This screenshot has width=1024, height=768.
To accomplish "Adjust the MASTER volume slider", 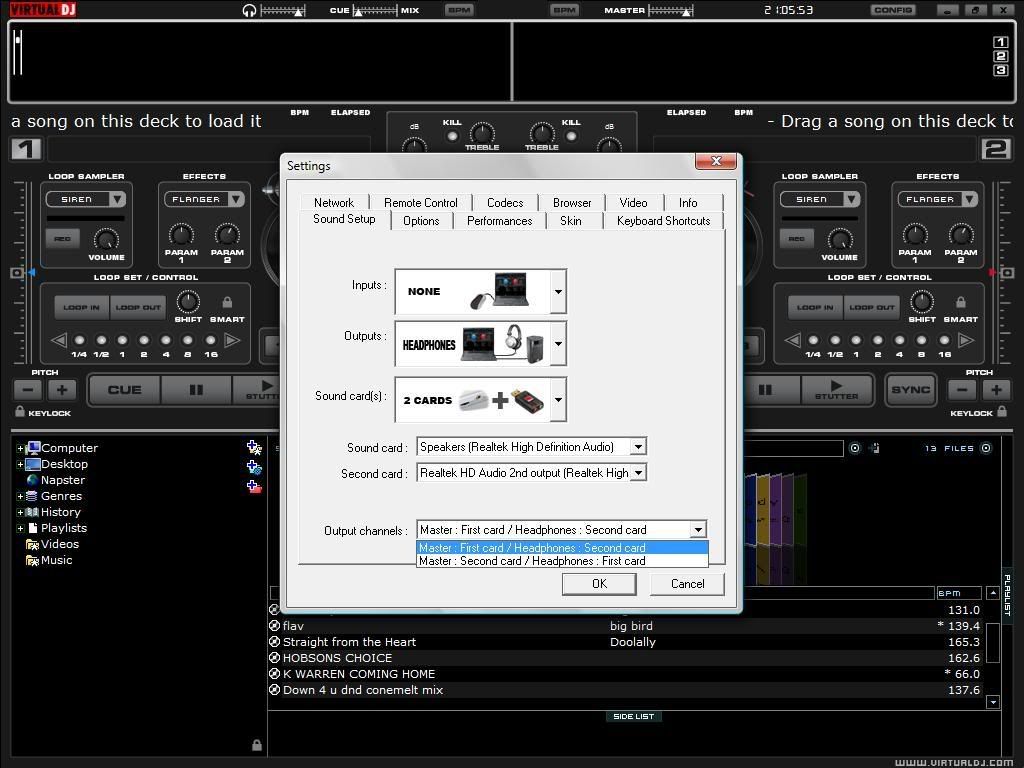I will click(x=670, y=10).
